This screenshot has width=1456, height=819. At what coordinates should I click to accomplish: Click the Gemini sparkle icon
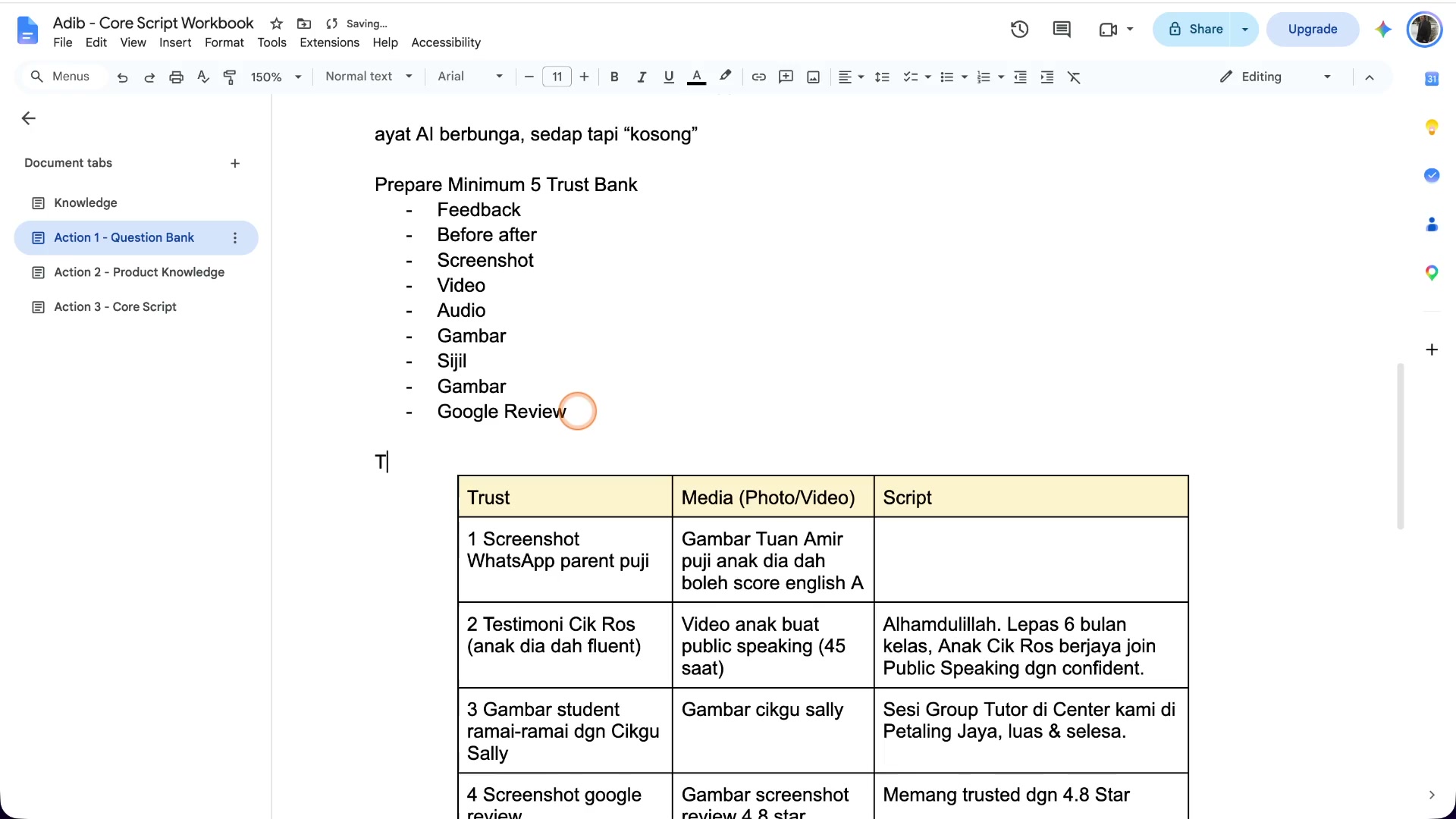[1383, 29]
